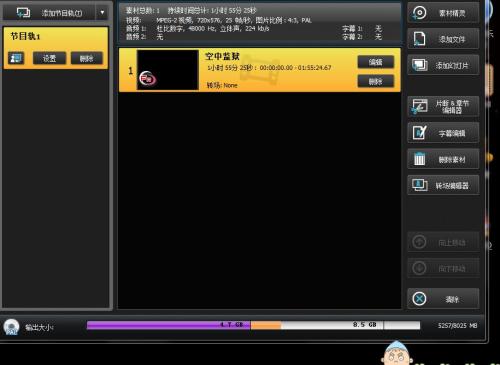
Task: Click the 添加节目轨 add track button
Action: tap(49, 13)
